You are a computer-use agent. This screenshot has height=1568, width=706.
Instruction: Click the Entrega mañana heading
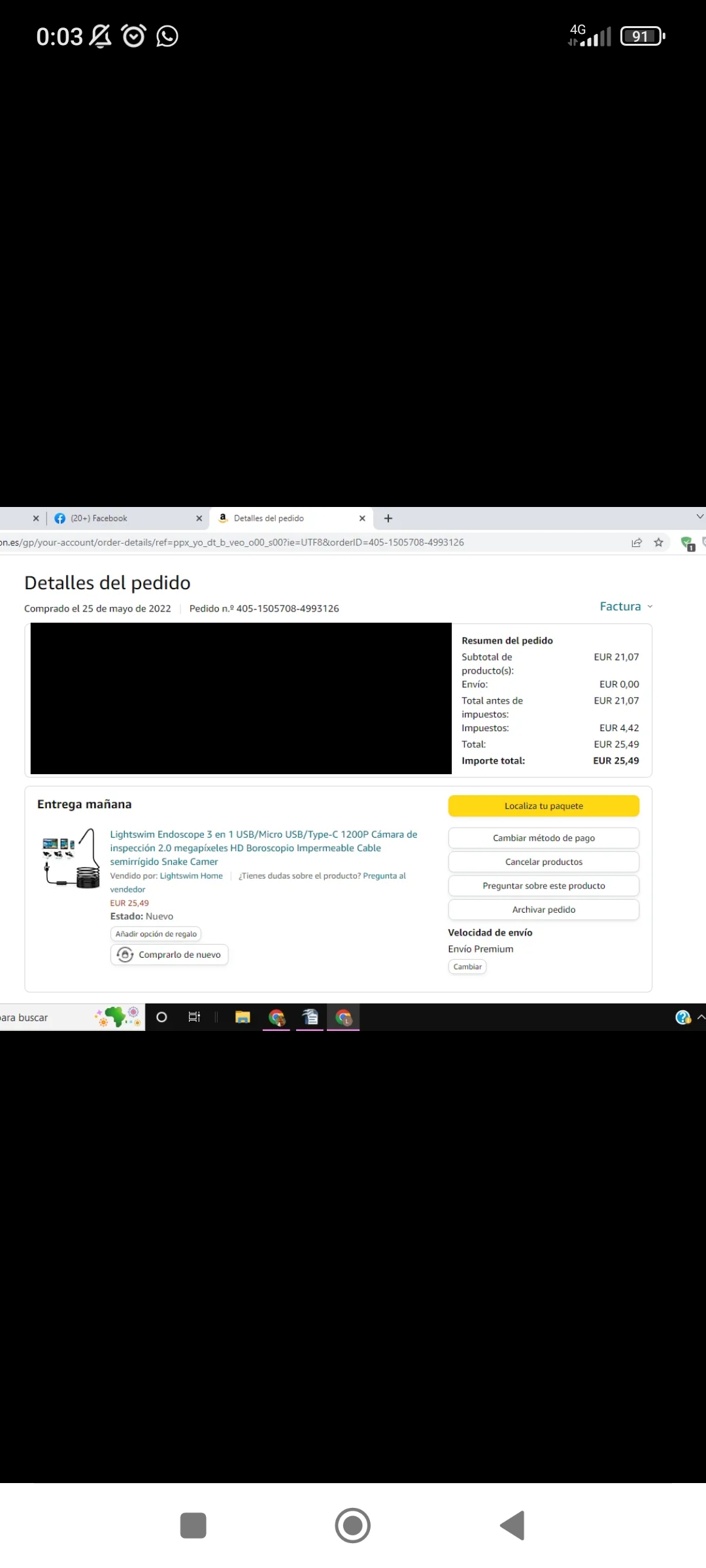[x=84, y=804]
